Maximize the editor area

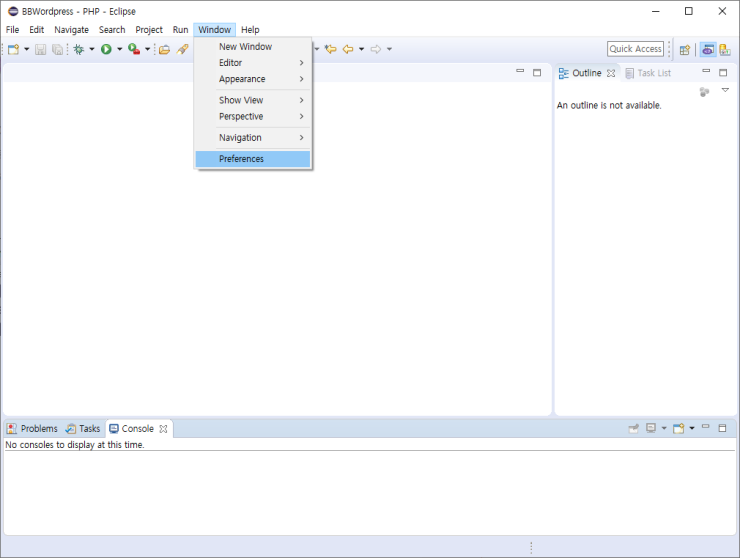pos(537,72)
